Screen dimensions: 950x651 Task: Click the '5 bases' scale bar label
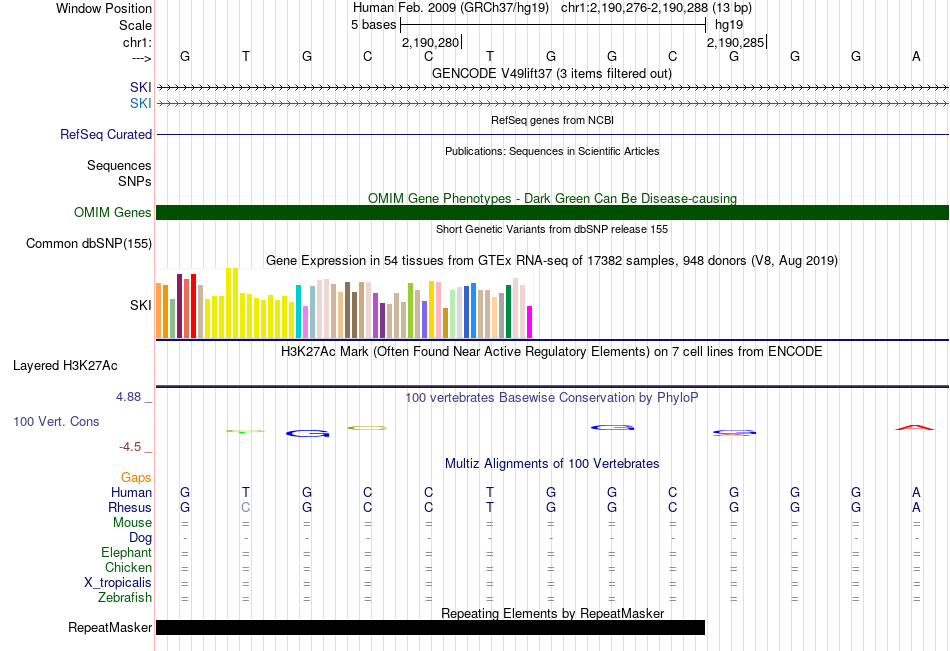(x=373, y=25)
